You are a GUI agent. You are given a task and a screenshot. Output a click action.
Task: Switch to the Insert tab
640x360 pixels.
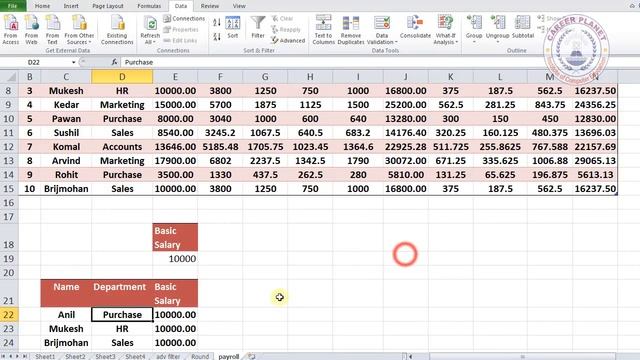coord(71,6)
